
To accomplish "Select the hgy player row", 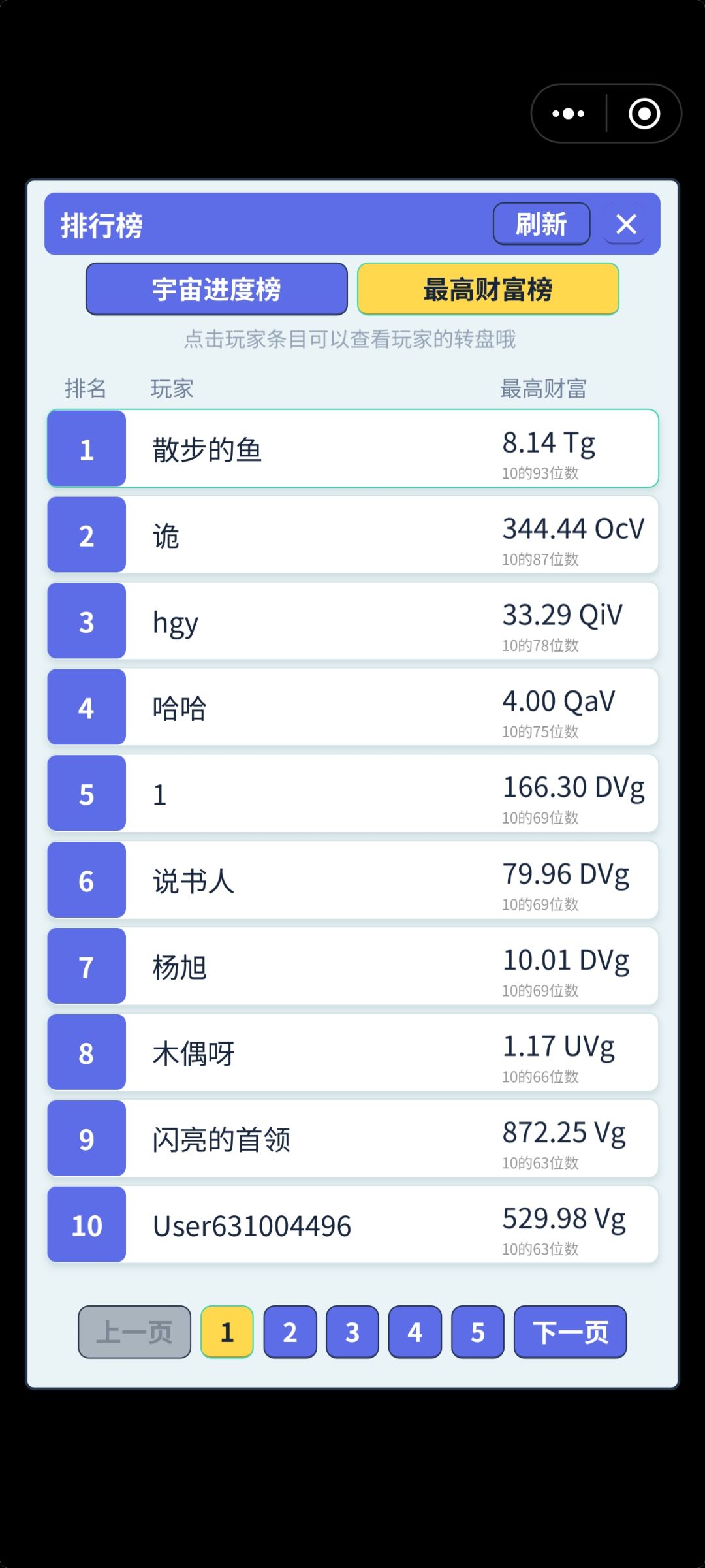I will [352, 621].
